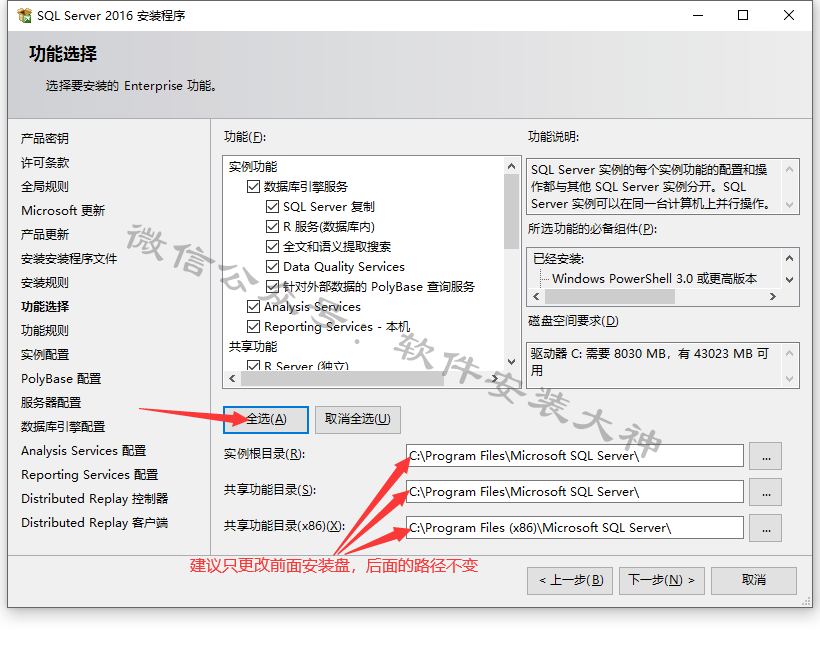The height and width of the screenshot is (646, 820).
Task: Click 实例功能 group heading in list
Action: pyautogui.click(x=253, y=167)
